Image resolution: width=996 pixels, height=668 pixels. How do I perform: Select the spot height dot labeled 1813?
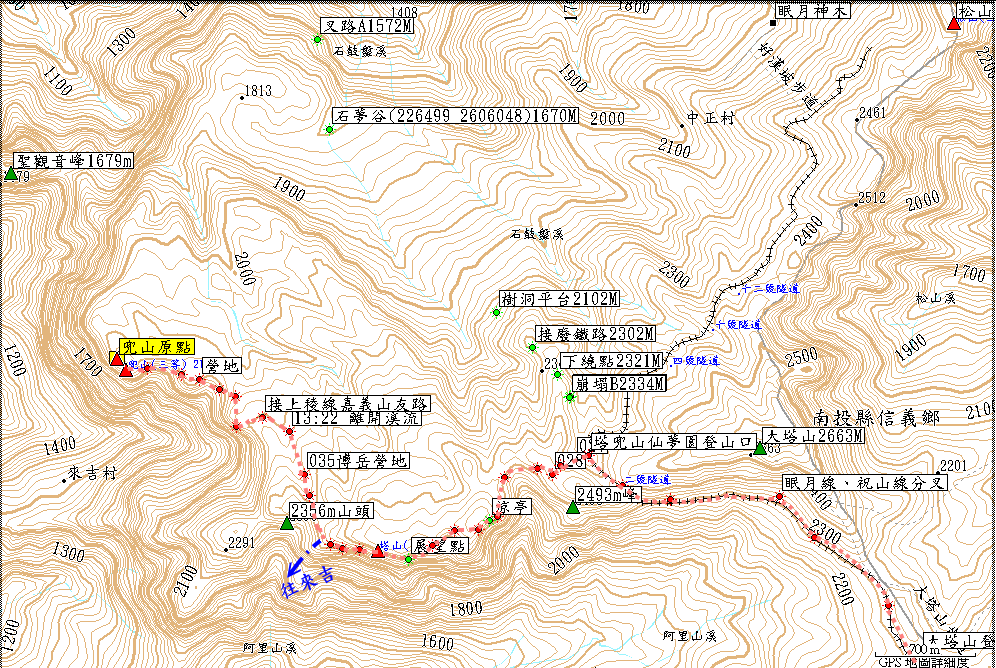242,98
